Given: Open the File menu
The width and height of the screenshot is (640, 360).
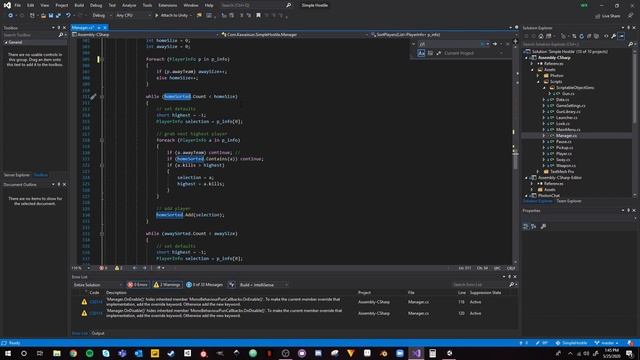Looking at the screenshot, I should pos(18,5).
